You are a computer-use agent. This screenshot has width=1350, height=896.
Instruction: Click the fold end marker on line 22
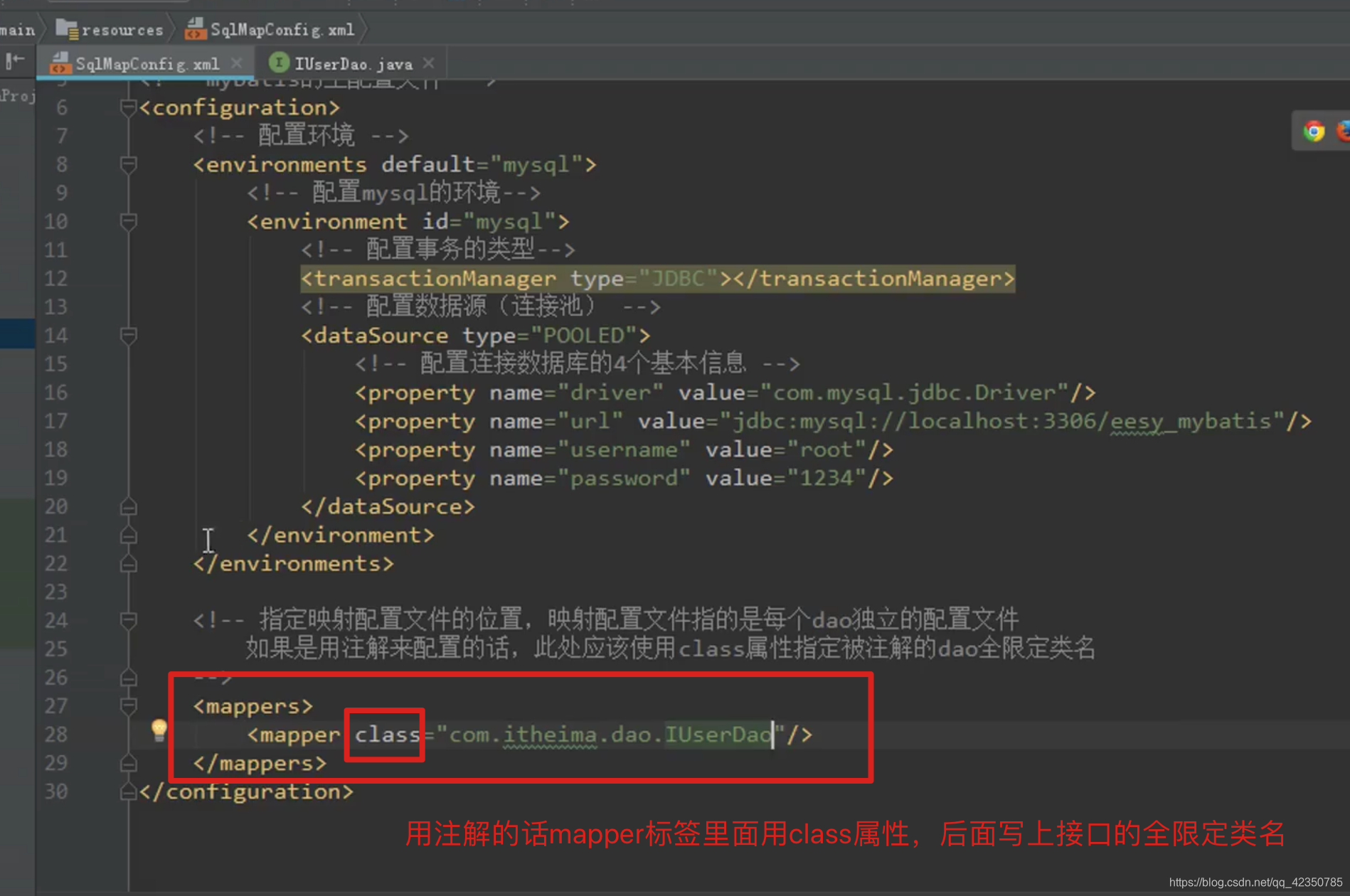point(128,564)
